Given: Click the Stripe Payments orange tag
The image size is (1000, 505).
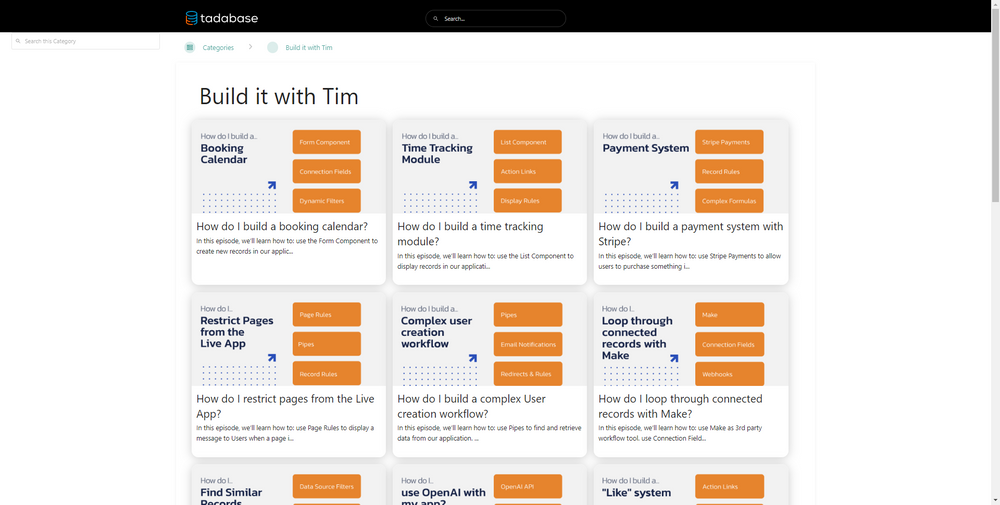Looking at the screenshot, I should (729, 142).
